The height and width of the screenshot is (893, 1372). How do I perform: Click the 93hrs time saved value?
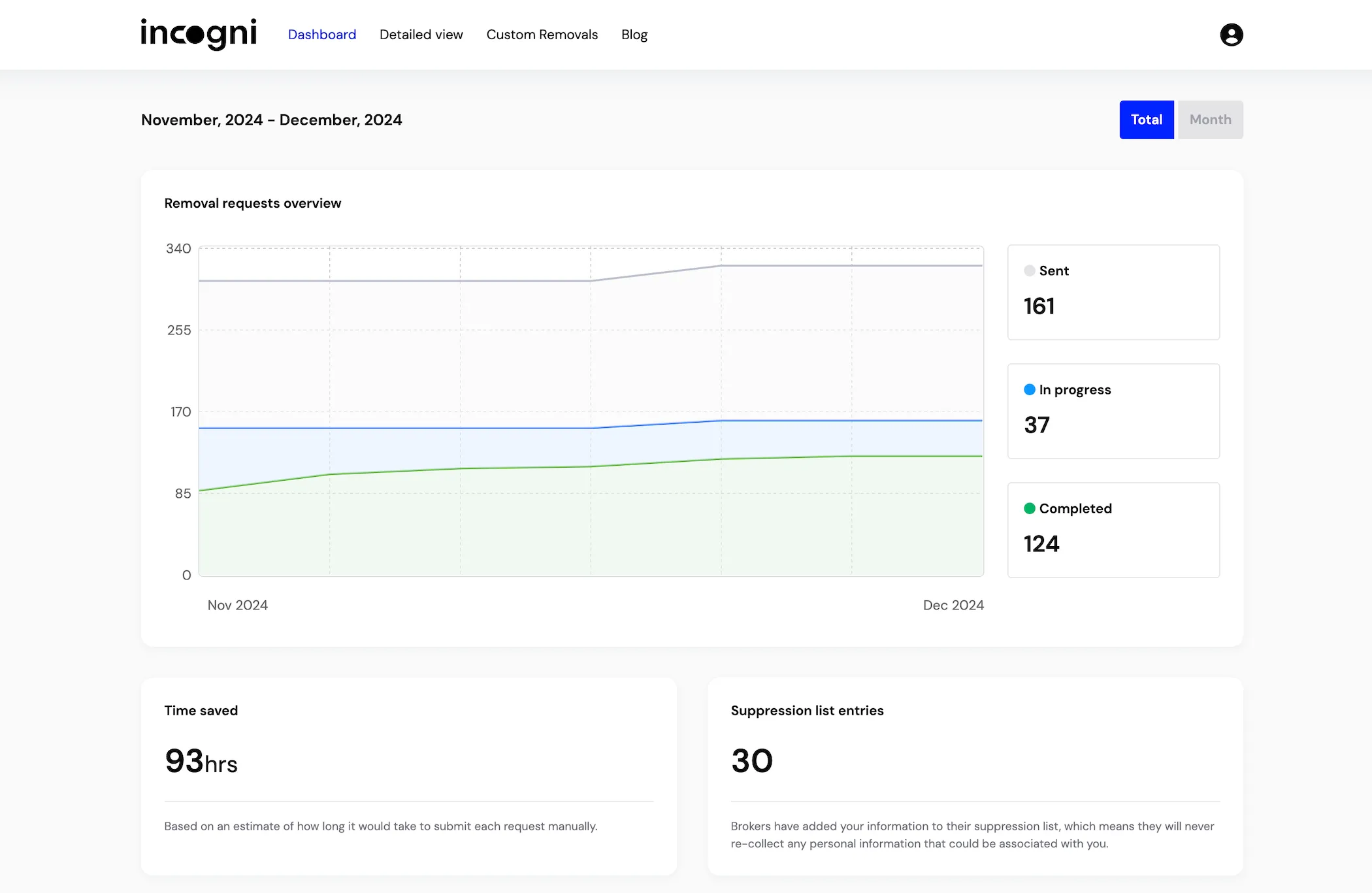[x=201, y=761]
